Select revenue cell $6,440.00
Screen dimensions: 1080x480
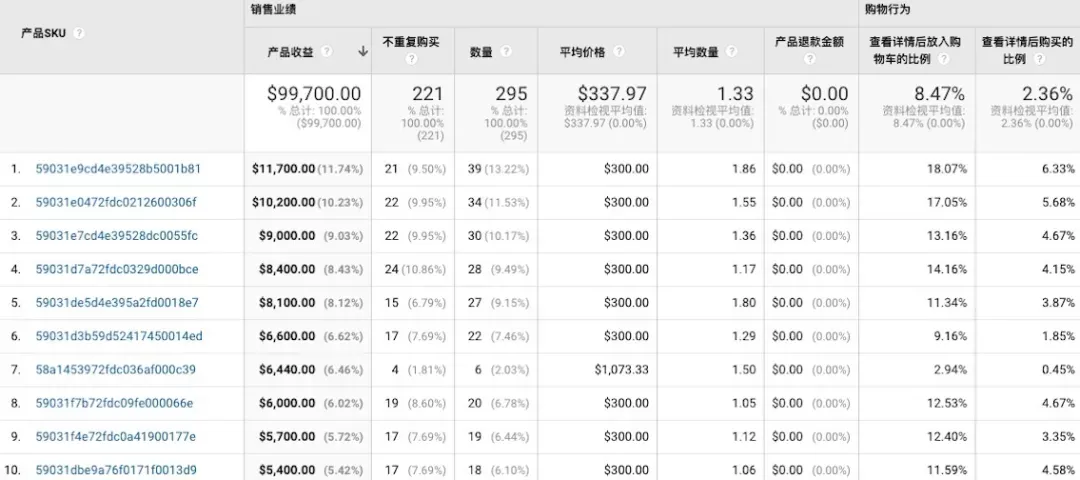coord(287,370)
